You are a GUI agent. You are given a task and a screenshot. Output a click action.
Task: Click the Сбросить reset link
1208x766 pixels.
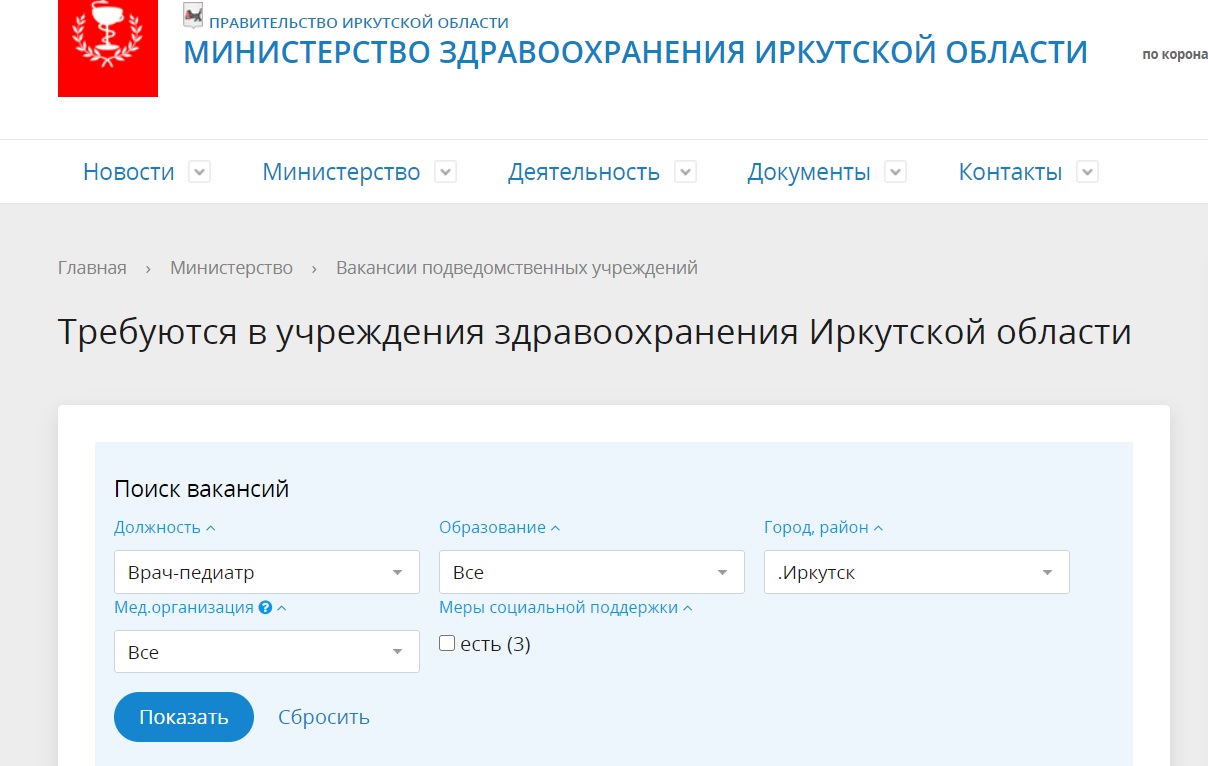(324, 717)
